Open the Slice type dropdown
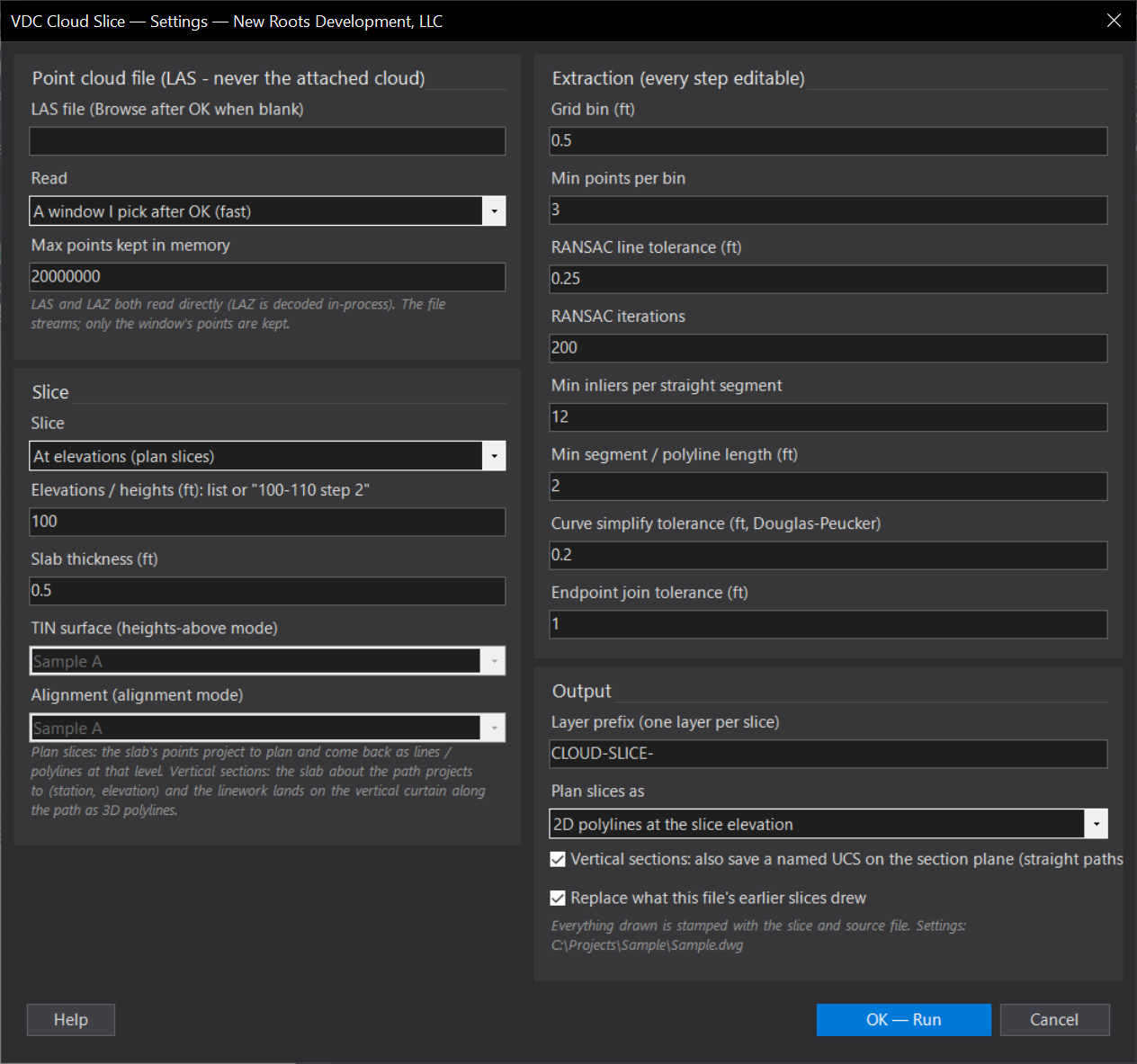The image size is (1137, 1064). point(267,456)
